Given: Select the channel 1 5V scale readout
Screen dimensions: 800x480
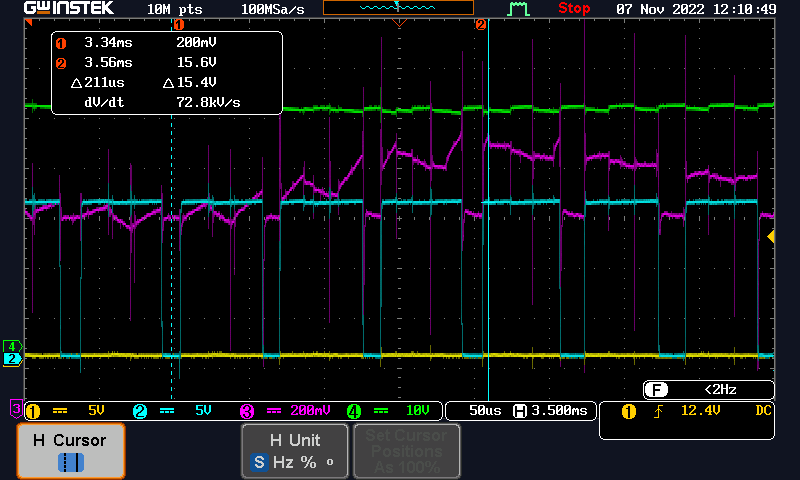Looking at the screenshot, I should click(96, 411).
